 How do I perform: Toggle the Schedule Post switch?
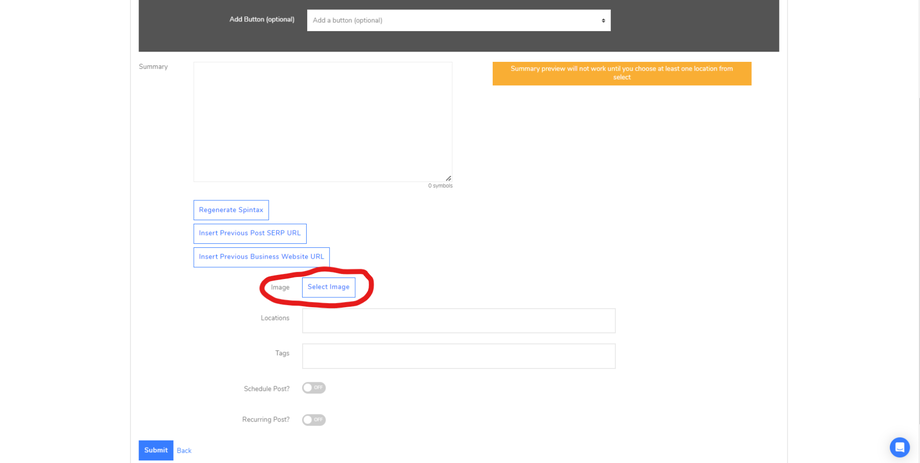click(314, 388)
